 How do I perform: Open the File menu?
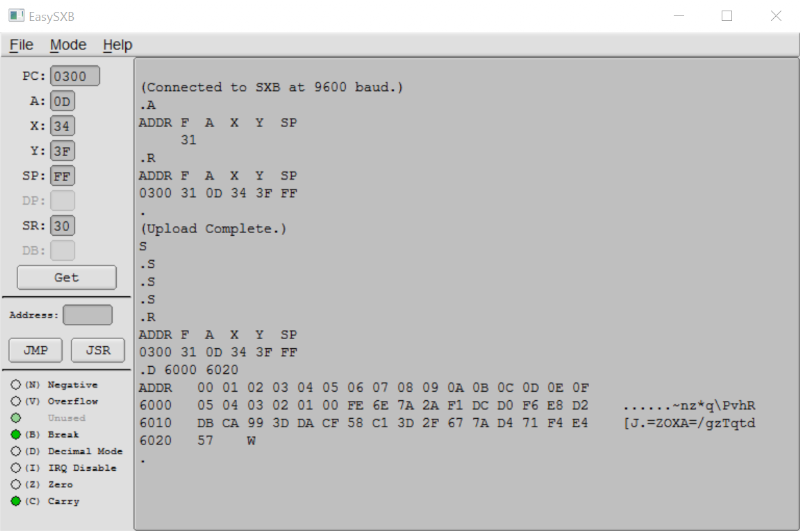click(x=21, y=45)
